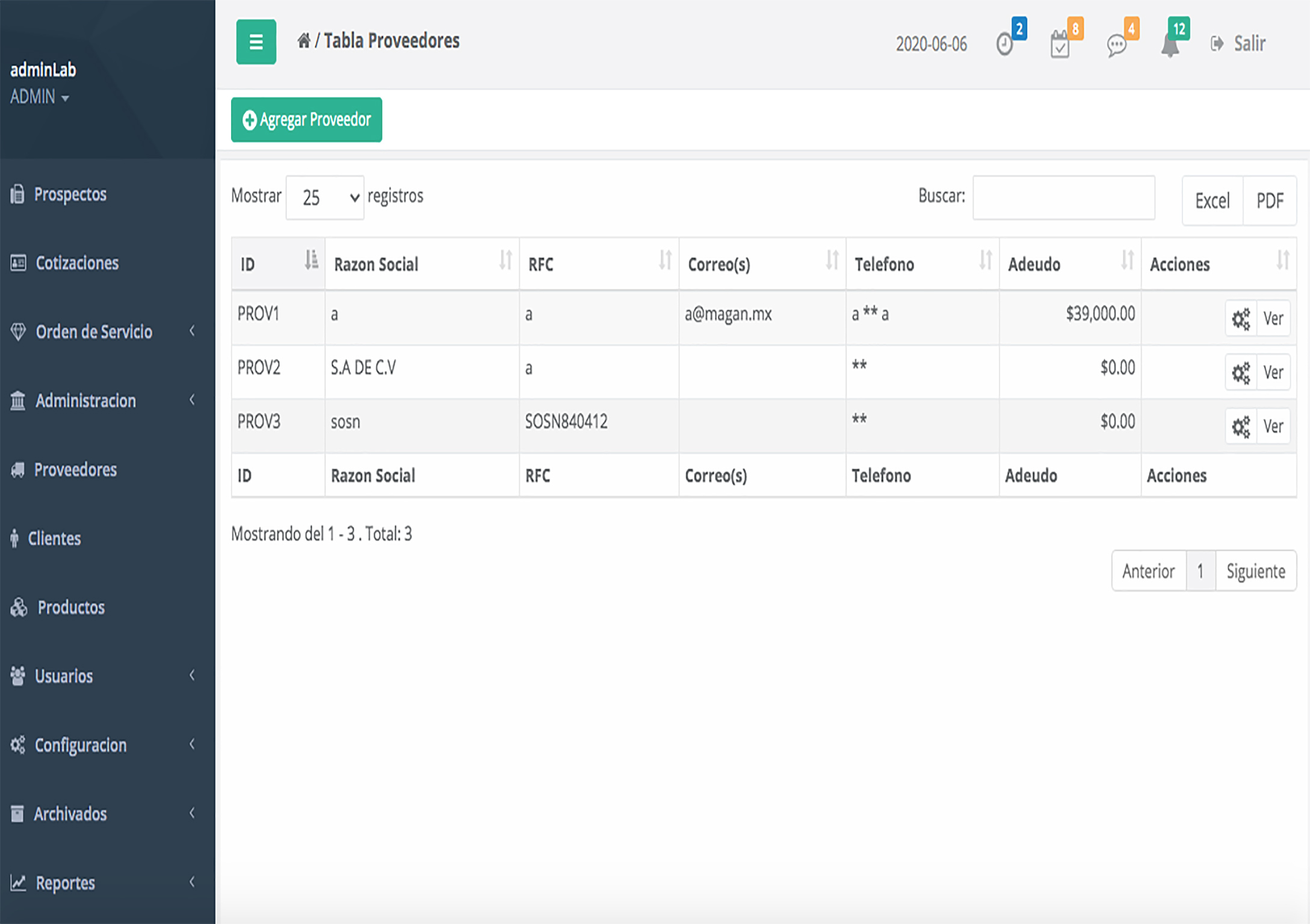This screenshot has width=1310, height=924.
Task: Click the Salir logout icon
Action: coord(1217,43)
